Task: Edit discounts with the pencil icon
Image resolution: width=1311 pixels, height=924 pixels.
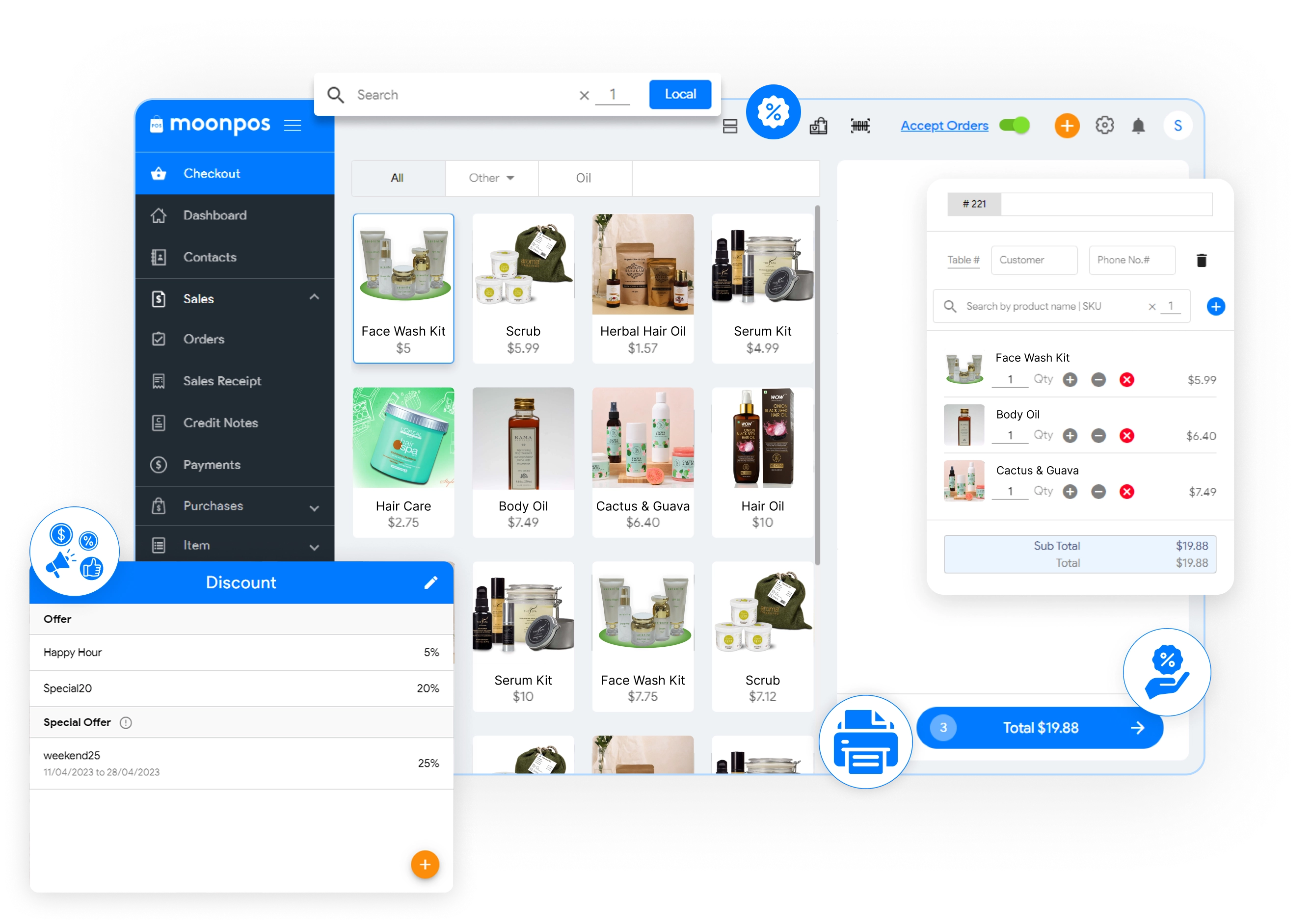Action: click(x=430, y=582)
